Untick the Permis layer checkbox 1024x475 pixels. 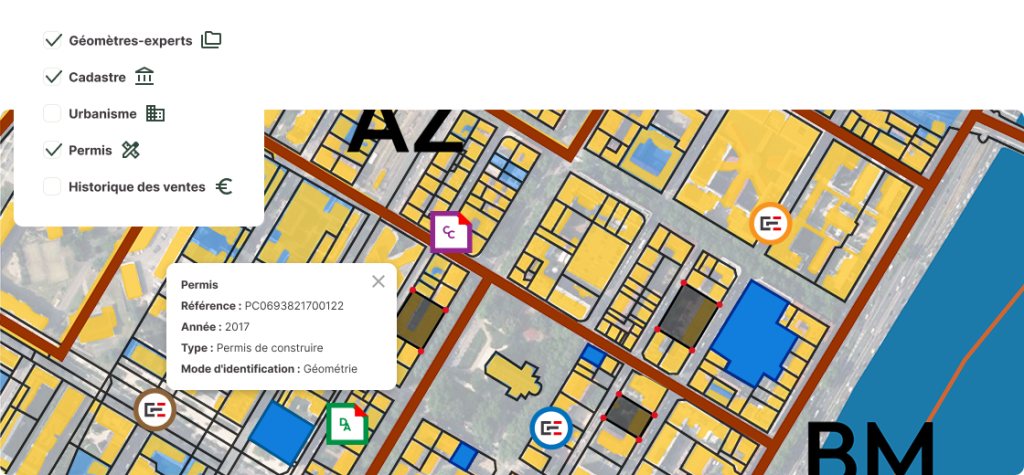(53, 150)
